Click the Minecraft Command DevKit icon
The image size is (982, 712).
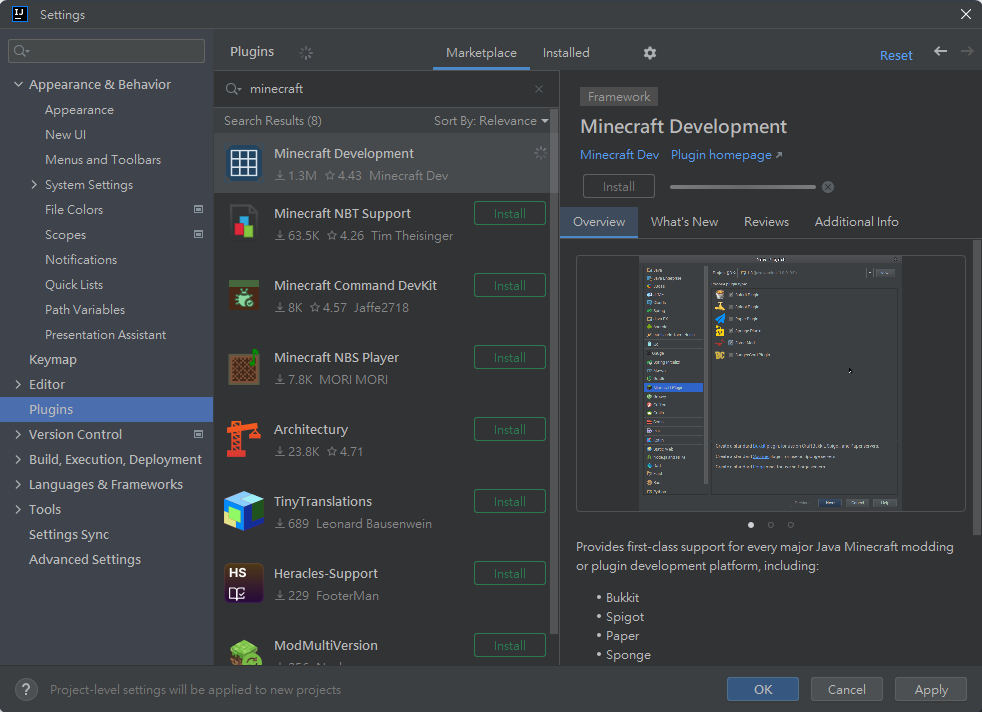[244, 294]
